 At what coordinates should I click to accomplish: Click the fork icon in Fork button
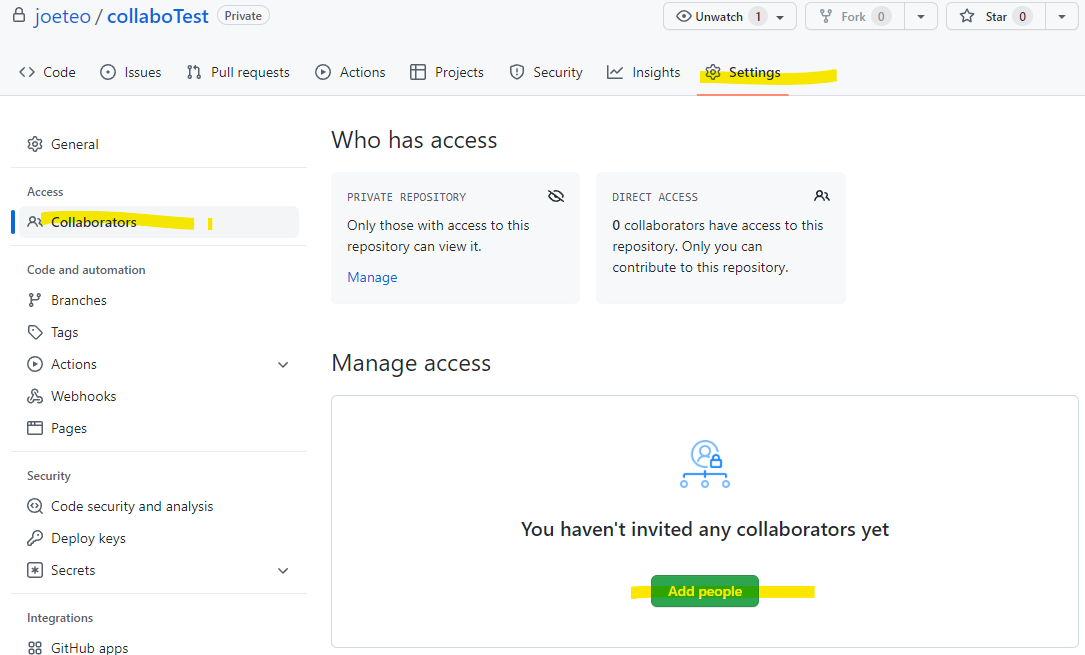826,16
